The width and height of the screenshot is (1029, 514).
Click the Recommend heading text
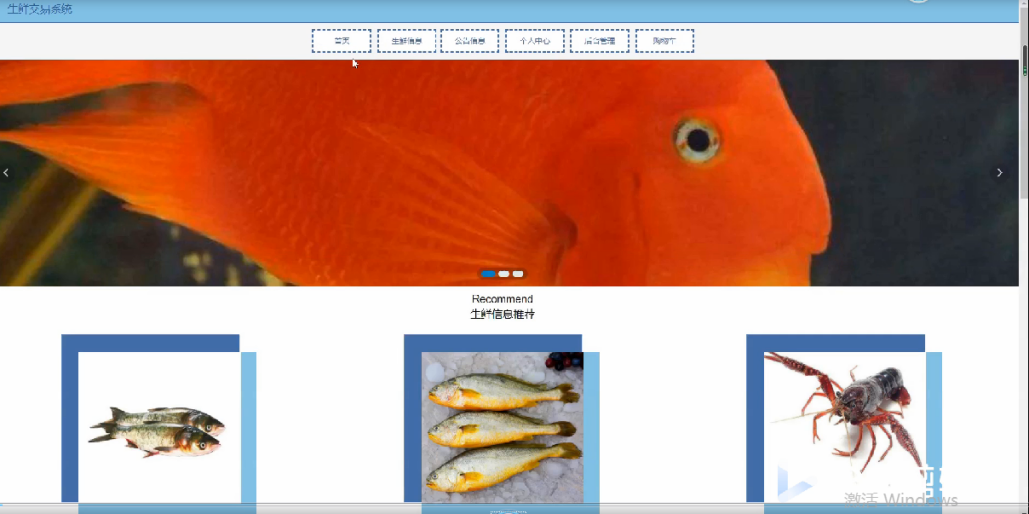point(503,299)
